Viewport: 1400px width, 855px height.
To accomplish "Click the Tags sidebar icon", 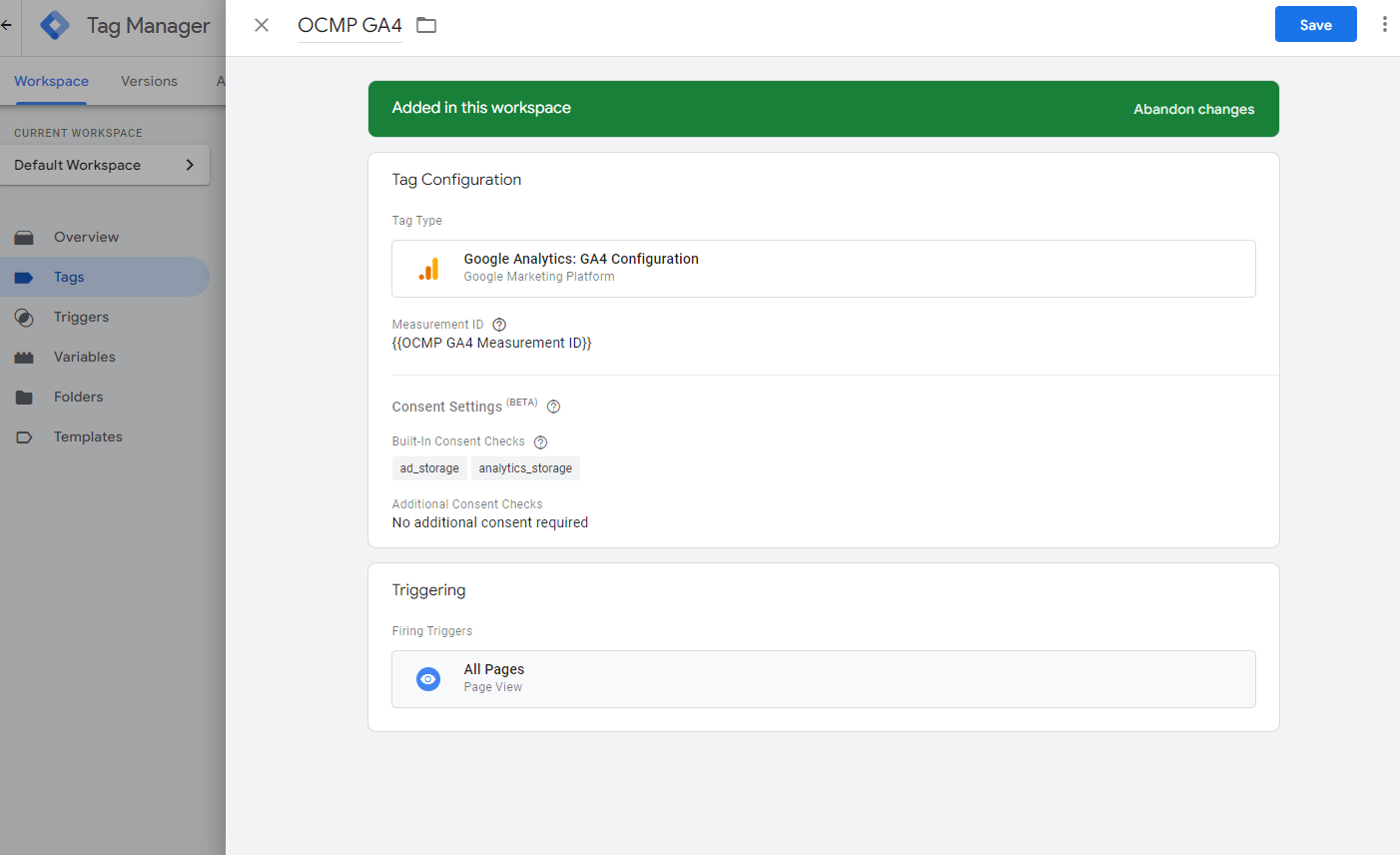I will pyautogui.click(x=24, y=278).
